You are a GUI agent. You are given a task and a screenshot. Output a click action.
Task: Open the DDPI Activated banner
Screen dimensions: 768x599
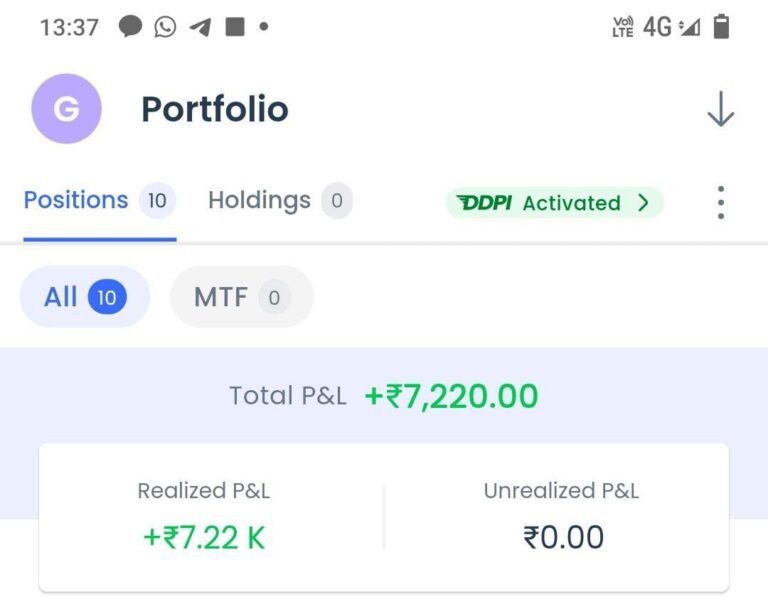tap(553, 203)
